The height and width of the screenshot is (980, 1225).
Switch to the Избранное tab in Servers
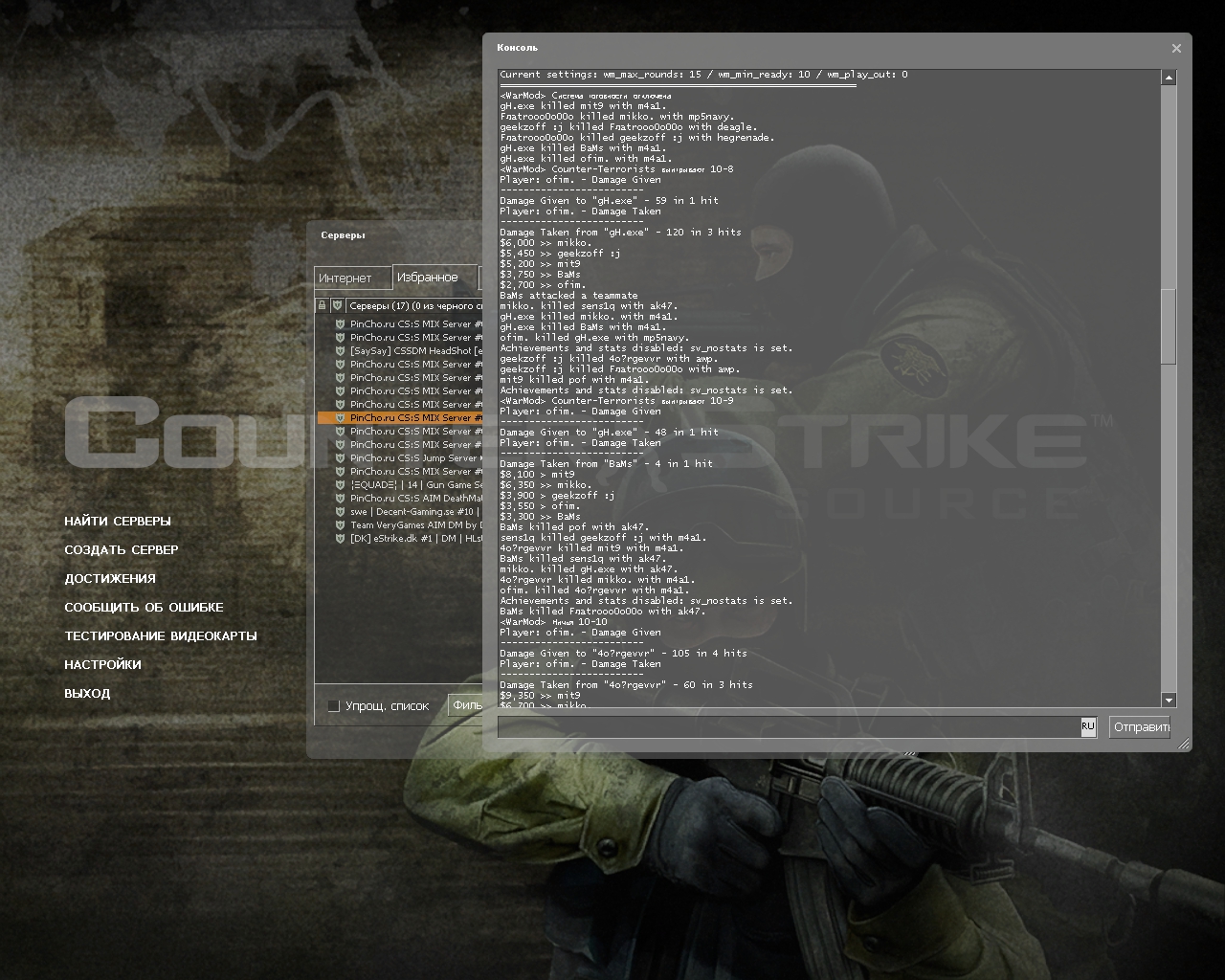coord(434,277)
